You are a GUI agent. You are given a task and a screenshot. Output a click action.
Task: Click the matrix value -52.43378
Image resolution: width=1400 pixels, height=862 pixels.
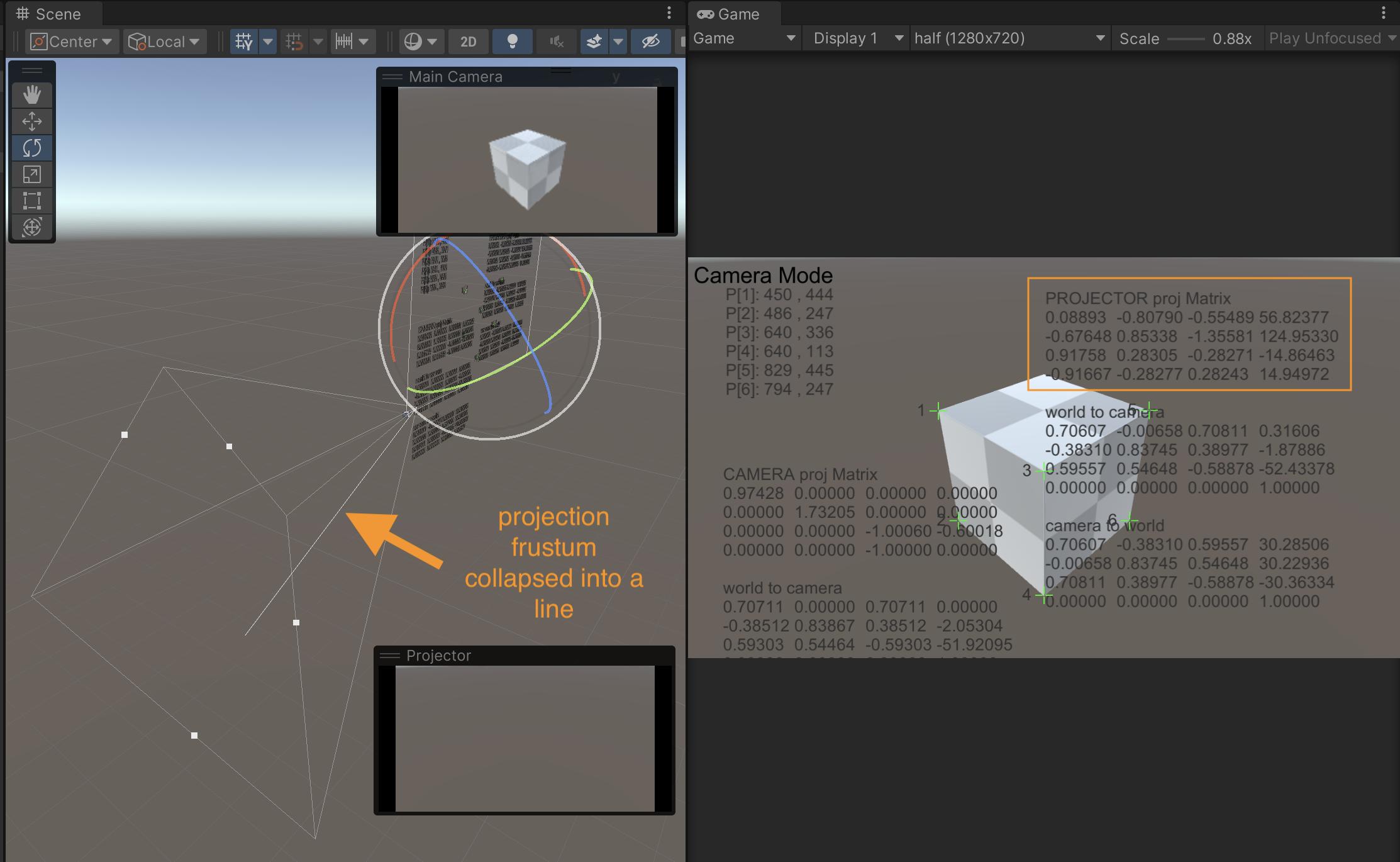click(x=1296, y=469)
